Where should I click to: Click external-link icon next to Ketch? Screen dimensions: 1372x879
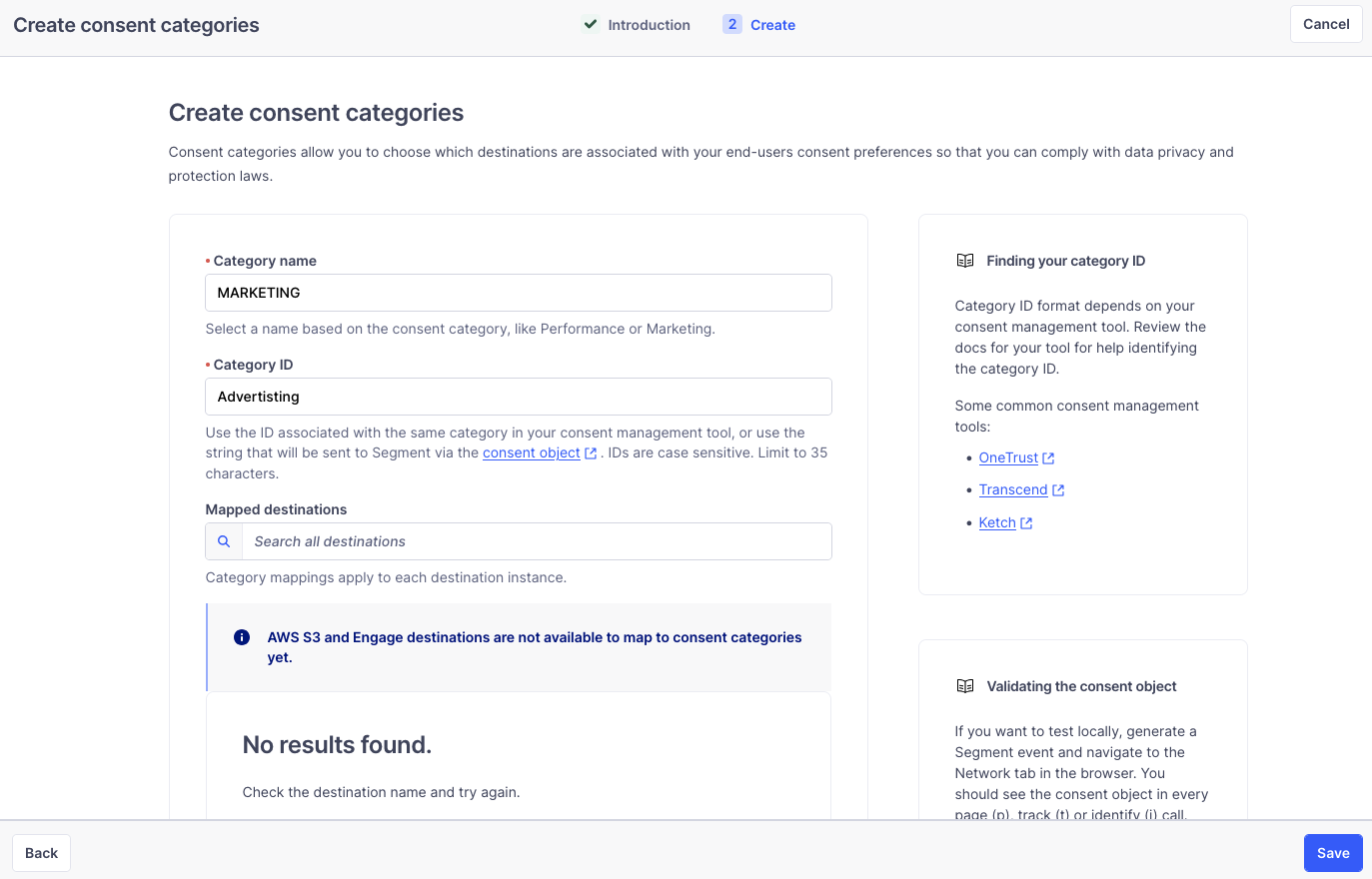[1026, 523]
